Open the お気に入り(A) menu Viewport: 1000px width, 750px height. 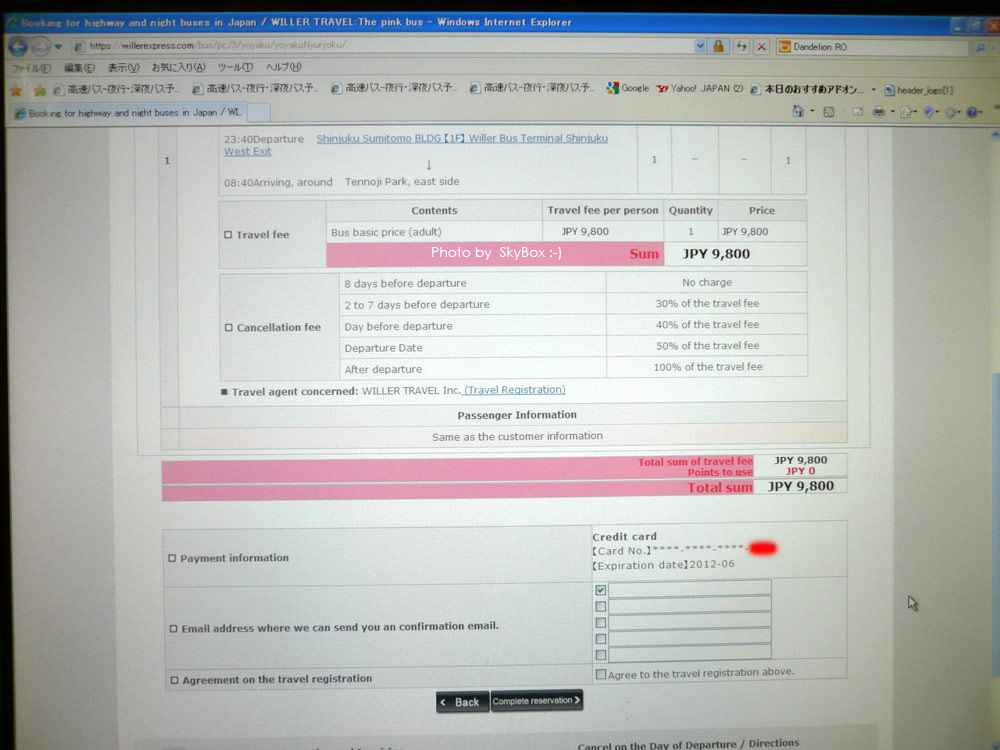pyautogui.click(x=178, y=67)
